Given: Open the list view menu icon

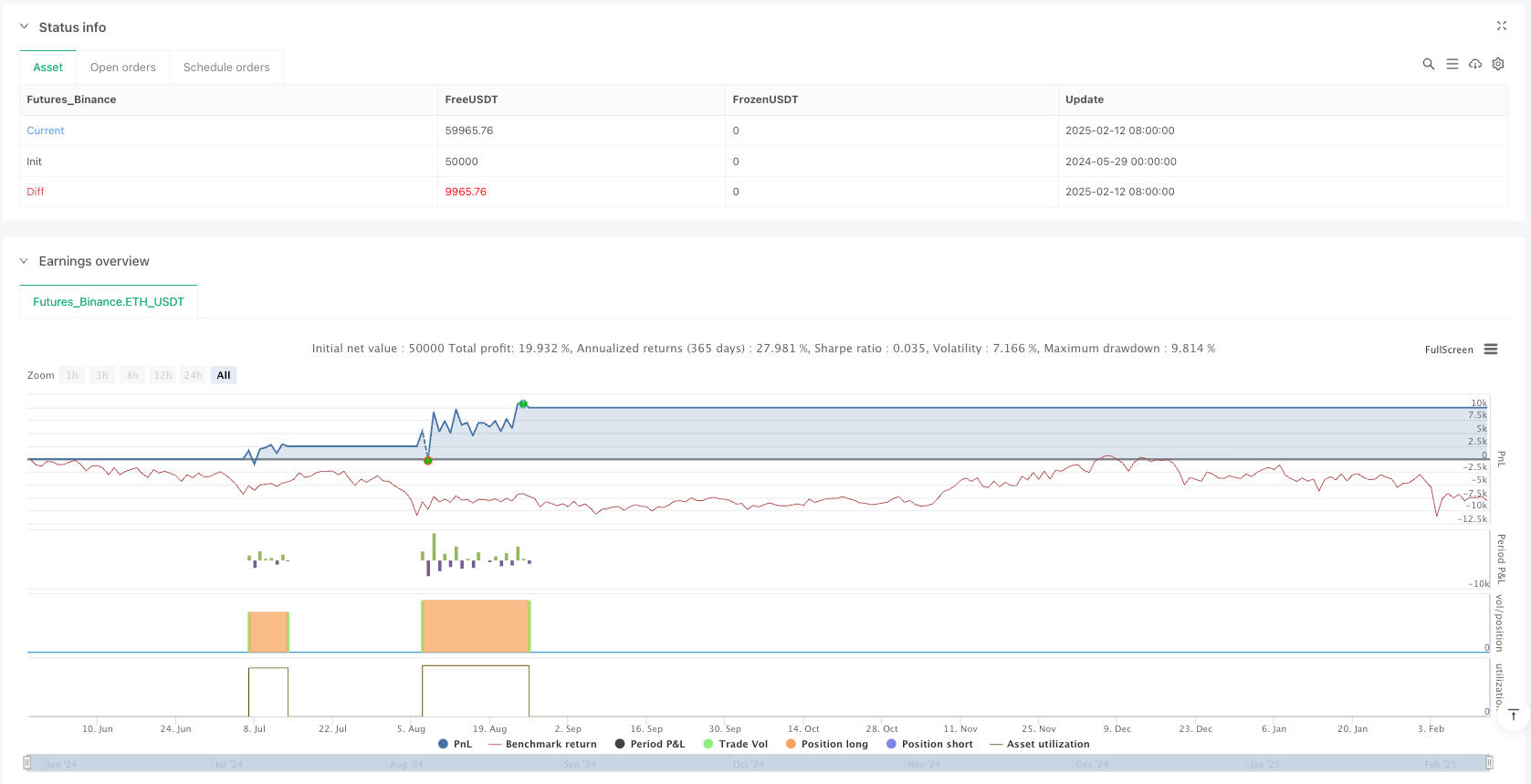Looking at the screenshot, I should coord(1452,64).
